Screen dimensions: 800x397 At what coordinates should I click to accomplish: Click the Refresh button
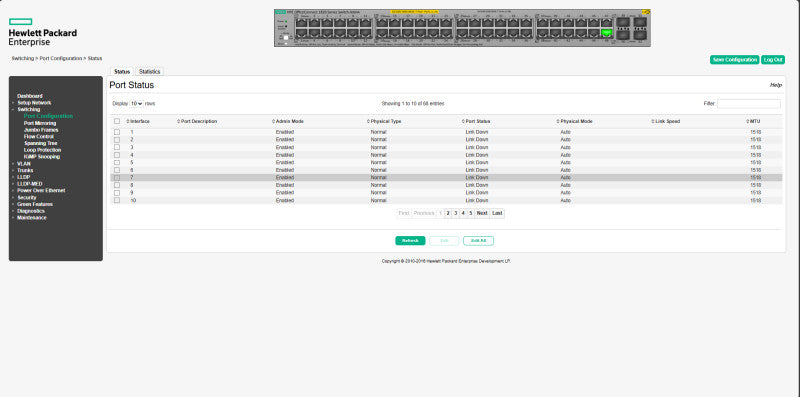pos(410,241)
